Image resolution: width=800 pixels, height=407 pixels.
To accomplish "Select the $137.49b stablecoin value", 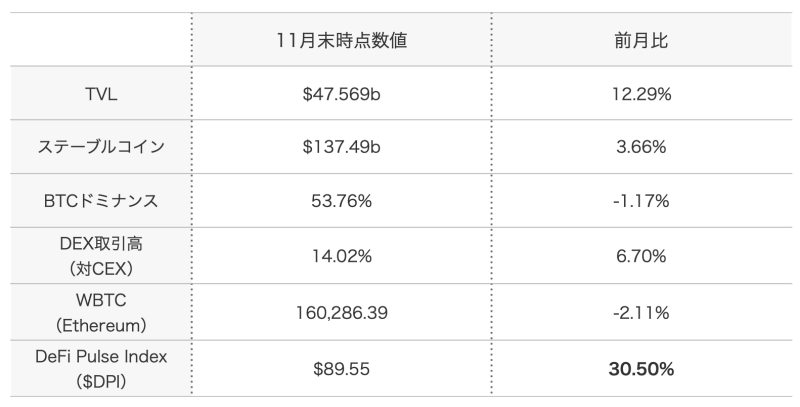I will tap(341, 147).
